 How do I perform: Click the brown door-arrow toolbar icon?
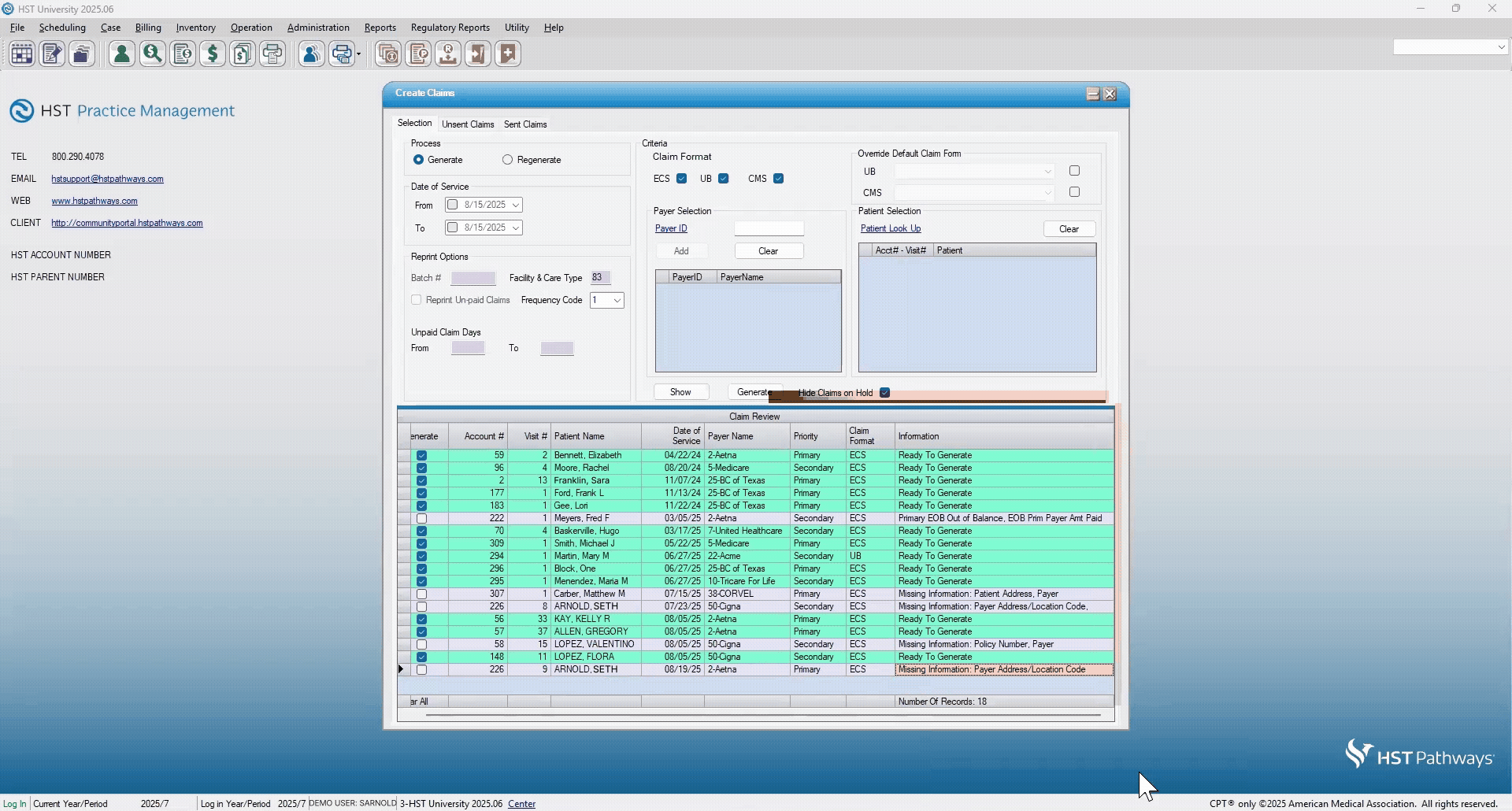[x=478, y=54]
